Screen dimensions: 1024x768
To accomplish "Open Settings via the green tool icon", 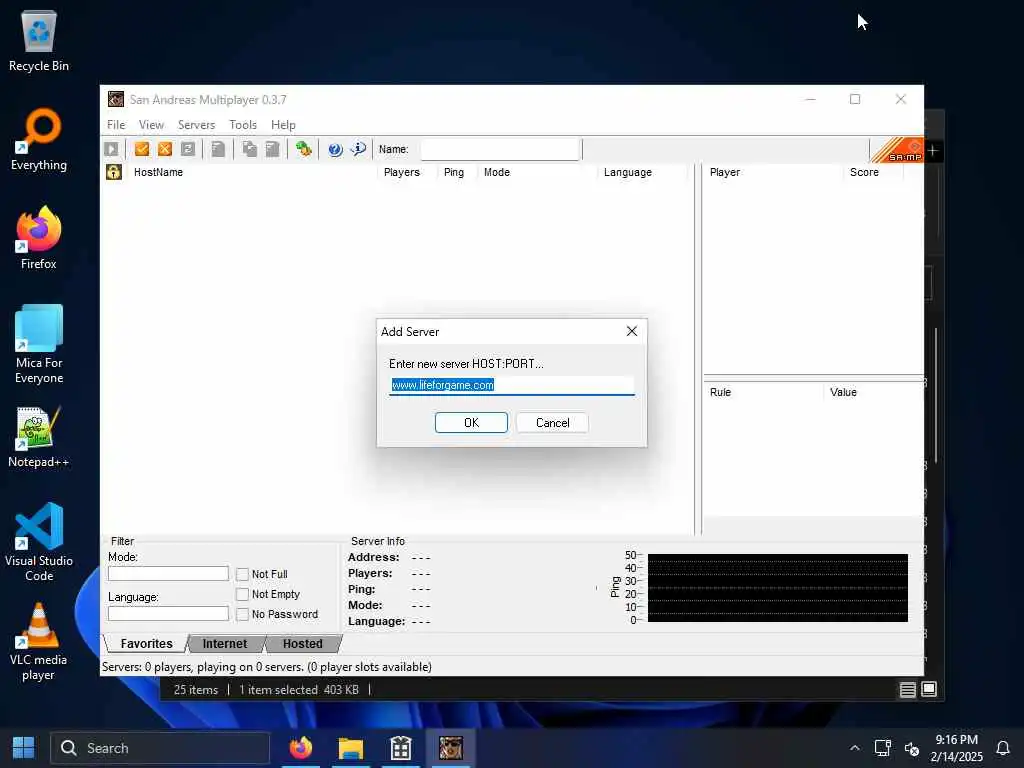I will pos(303,150).
